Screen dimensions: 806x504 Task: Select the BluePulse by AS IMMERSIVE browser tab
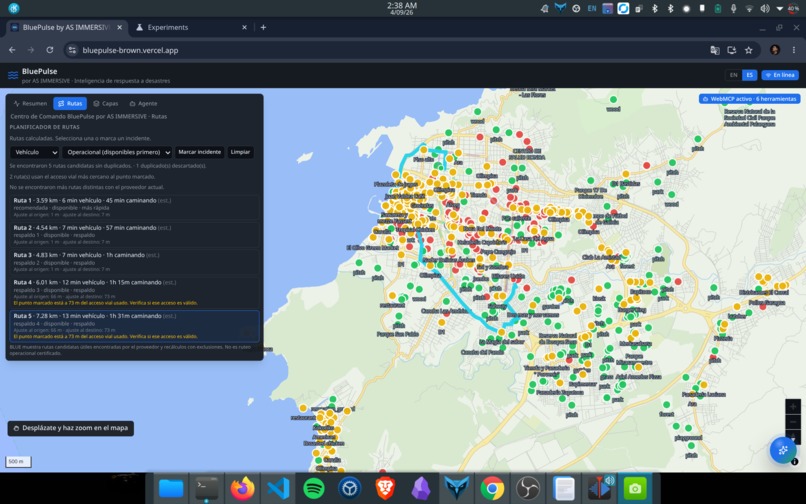coord(66,27)
